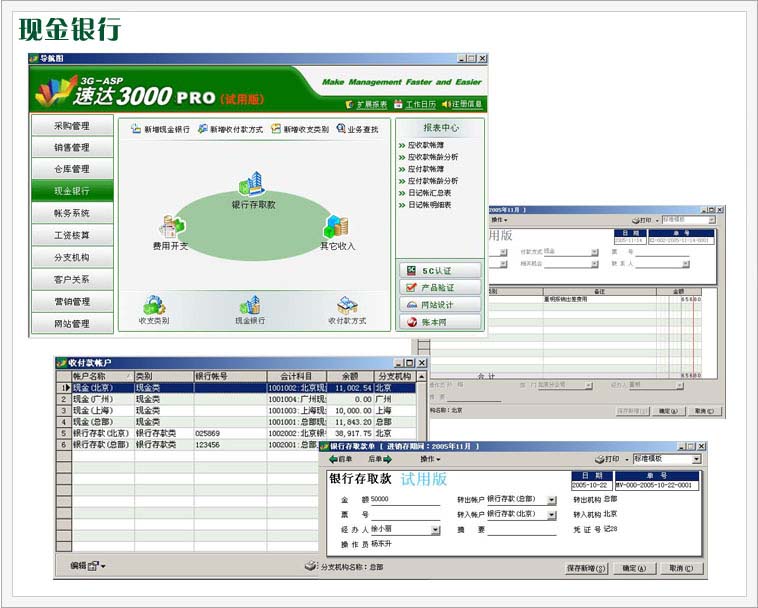758x608 pixels.
Task: Open 操作 menu in background expense window
Action: coord(499,220)
